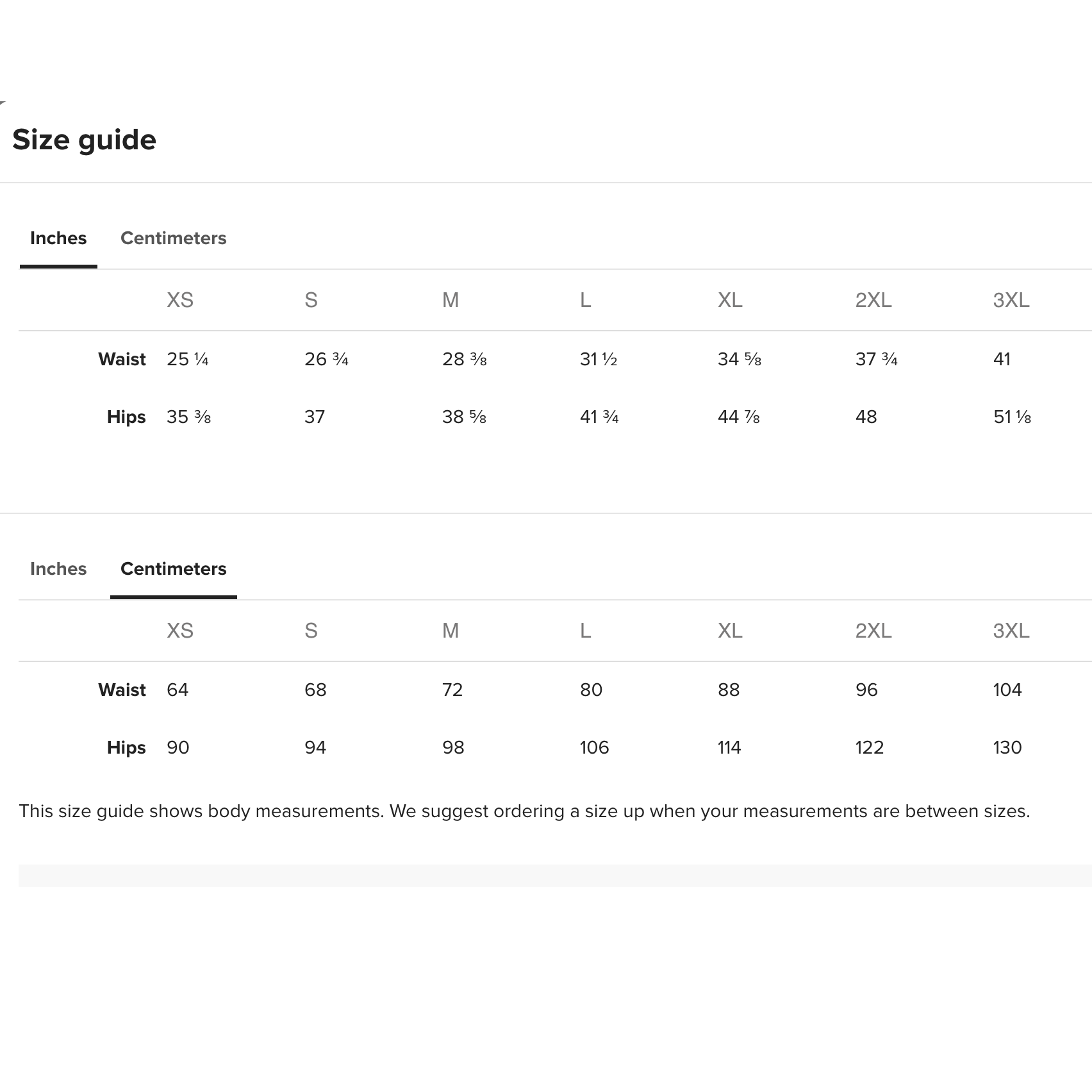Viewport: 1092px width, 1092px height.
Task: Click the Hips label beside 35 ⅜
Action: pos(126,417)
